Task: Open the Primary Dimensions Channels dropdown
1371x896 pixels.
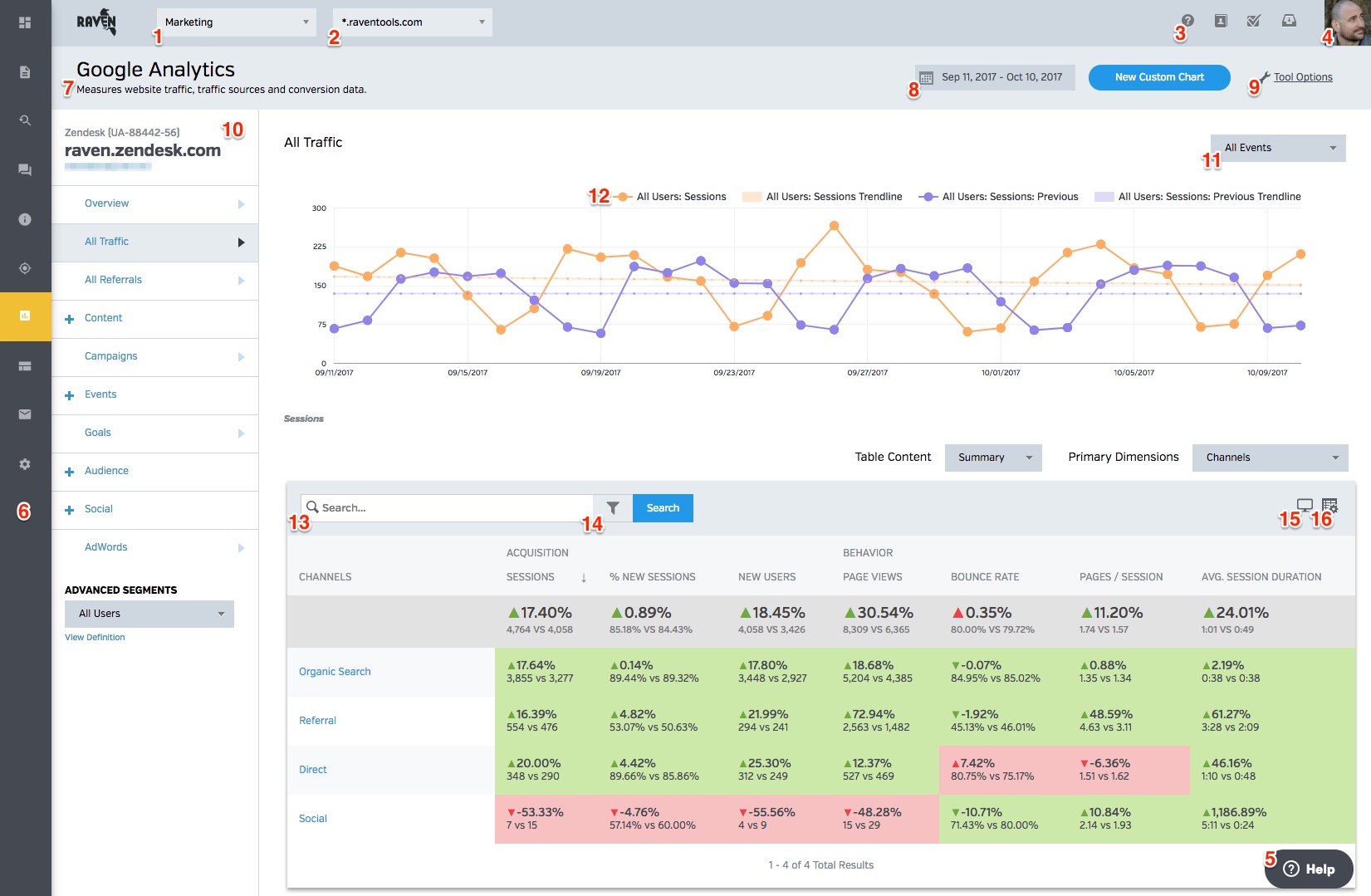Action: (1270, 458)
